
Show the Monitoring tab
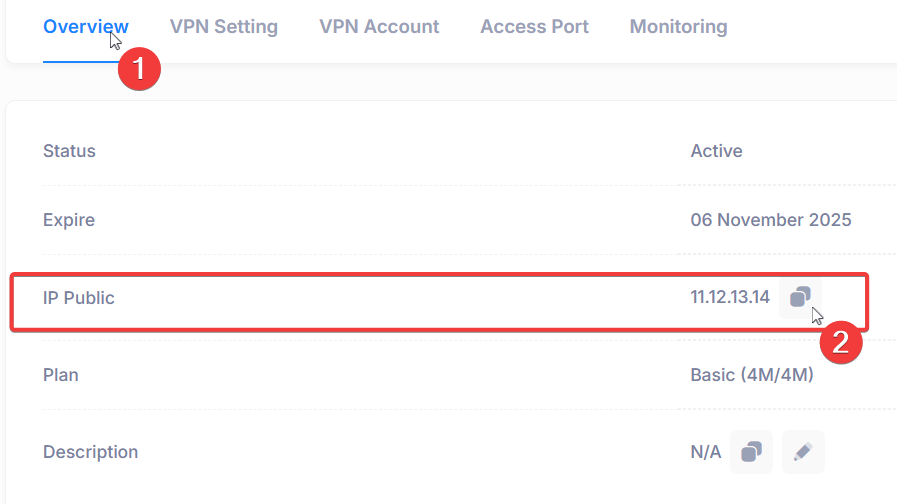click(678, 26)
